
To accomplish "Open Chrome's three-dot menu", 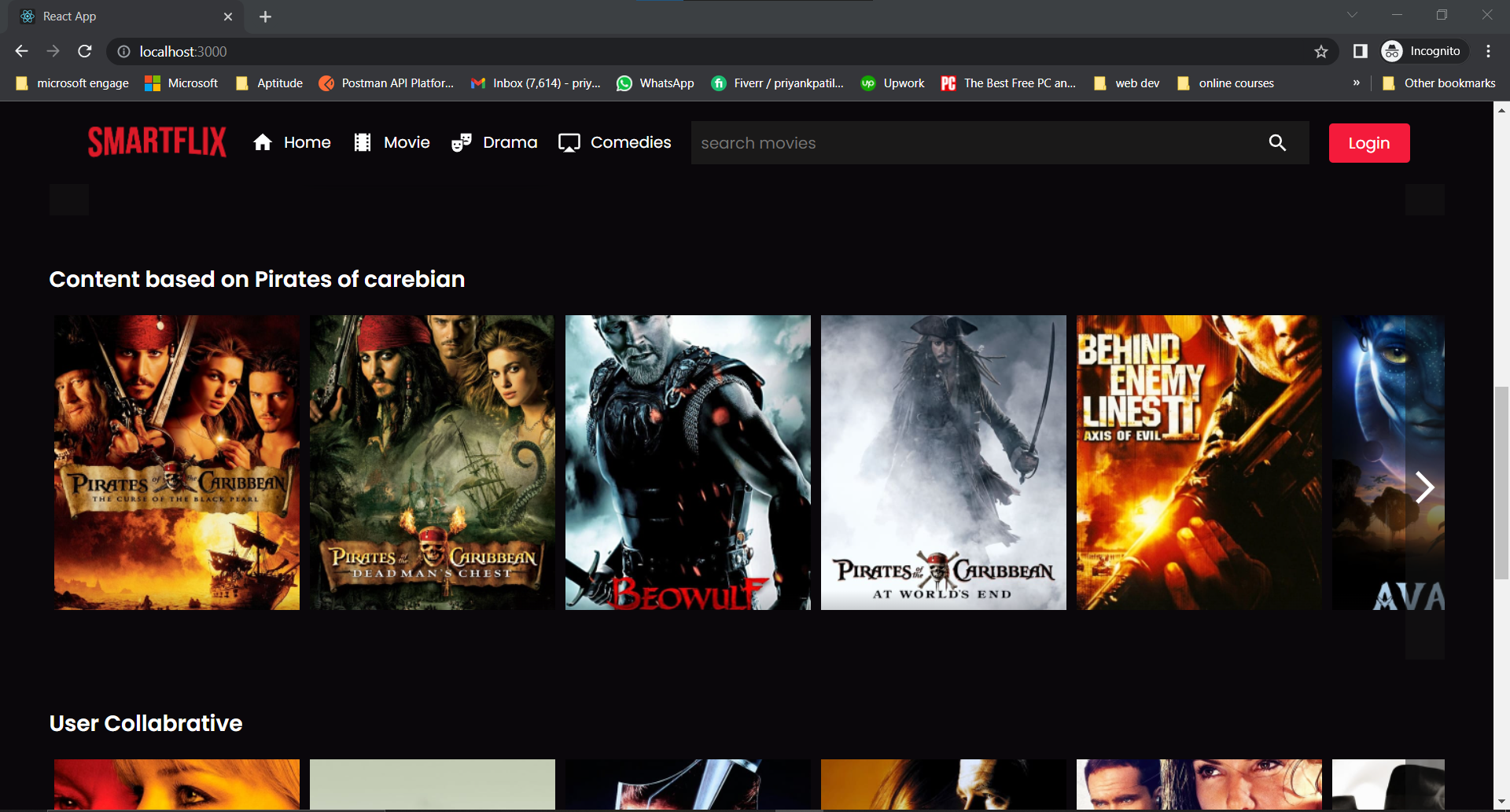I will coord(1488,51).
